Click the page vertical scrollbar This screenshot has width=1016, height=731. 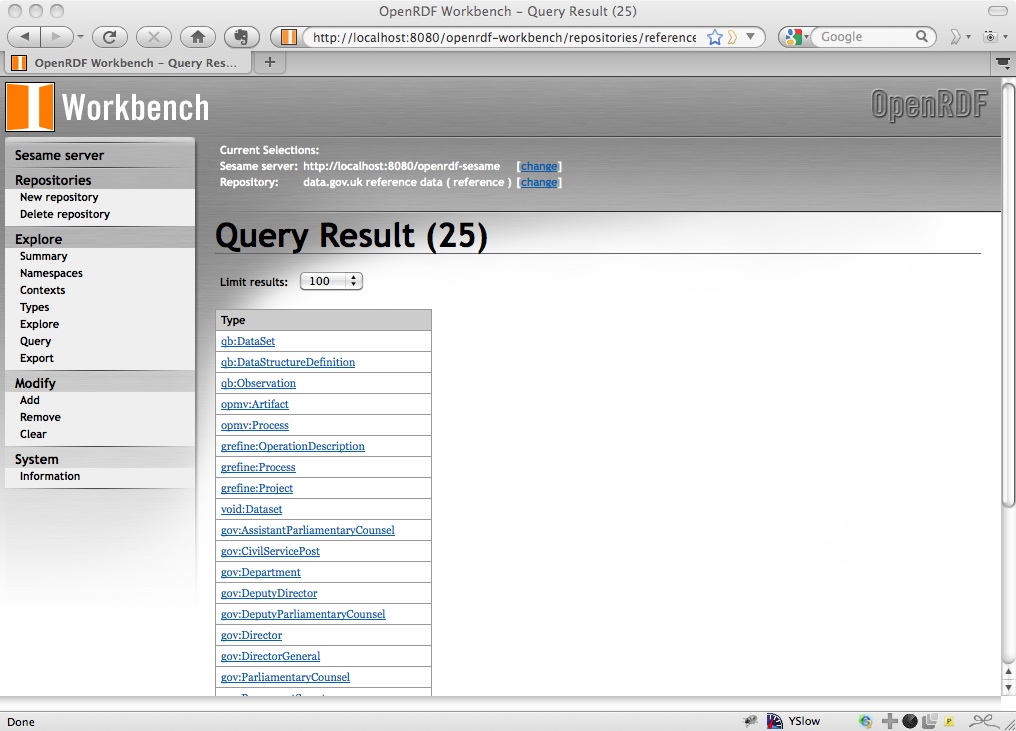point(1008,294)
